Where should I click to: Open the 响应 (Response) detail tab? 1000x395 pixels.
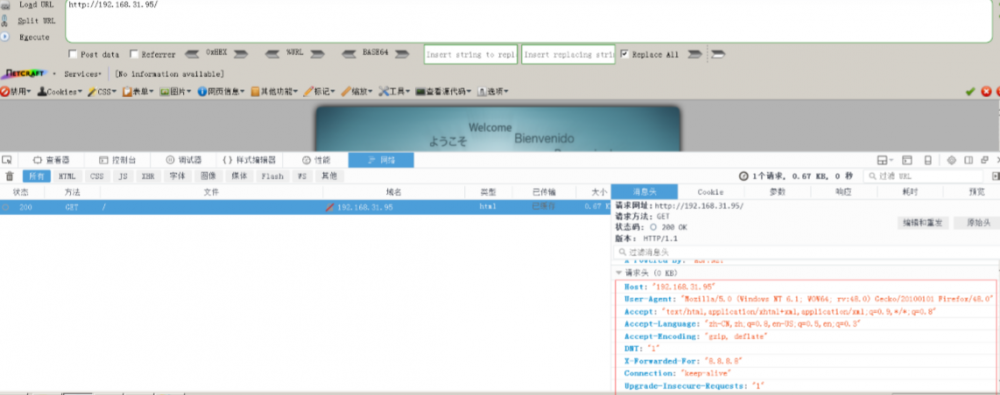[x=843, y=191]
